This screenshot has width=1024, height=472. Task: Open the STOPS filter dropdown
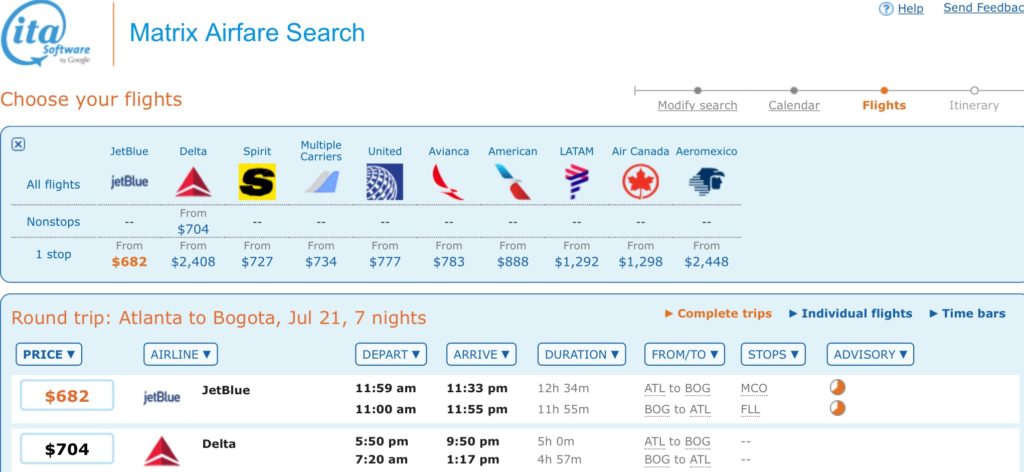(x=774, y=354)
